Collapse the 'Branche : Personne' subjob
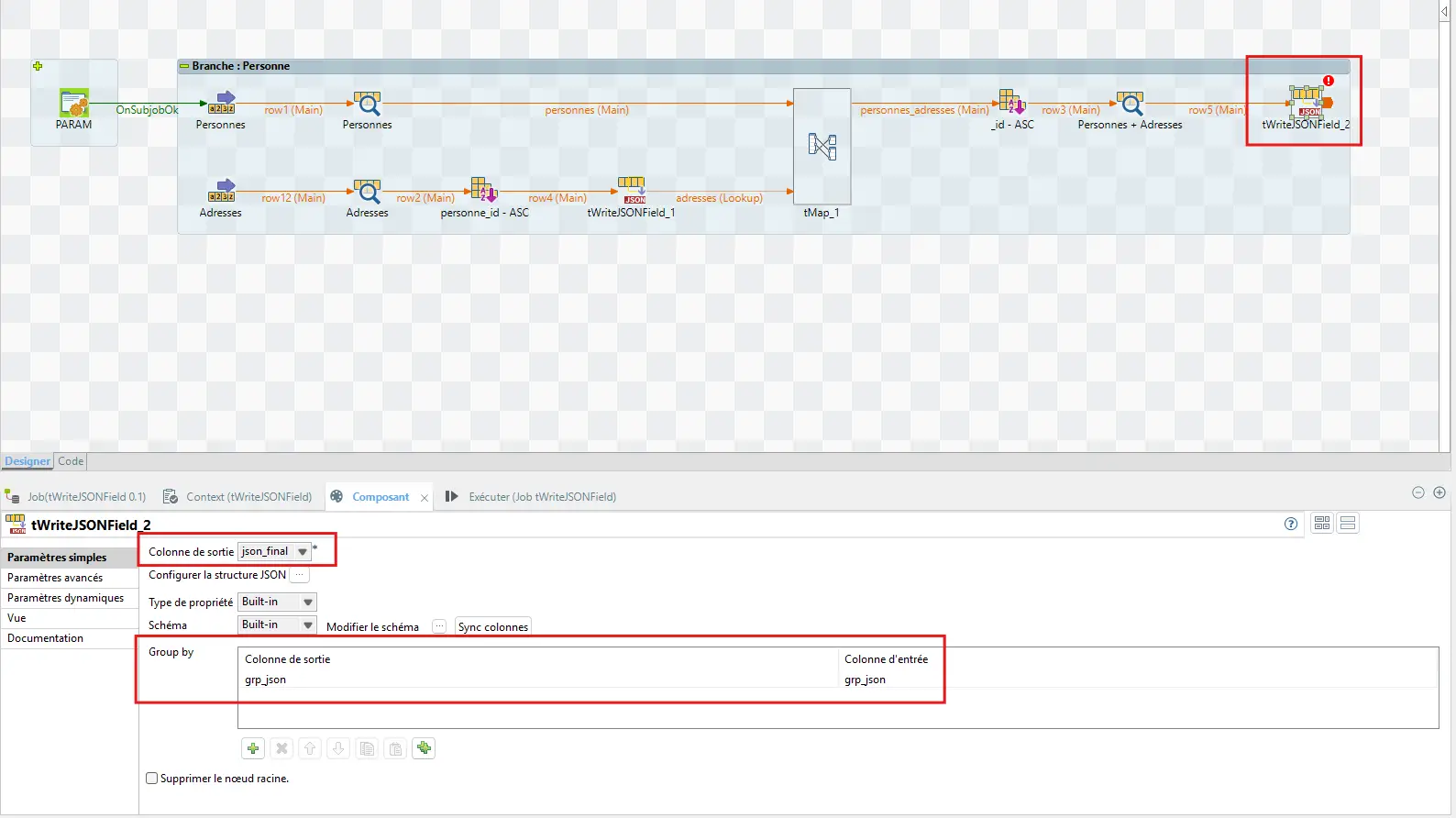Viewport: 1456px width, 818px height. coord(184,66)
